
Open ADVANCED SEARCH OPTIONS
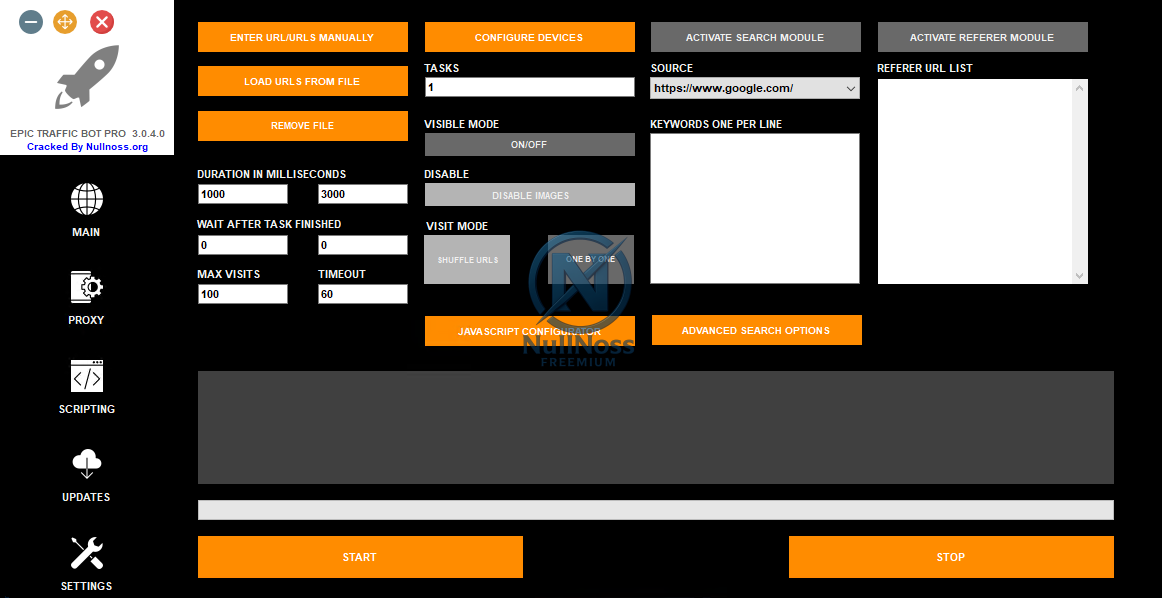coord(756,330)
